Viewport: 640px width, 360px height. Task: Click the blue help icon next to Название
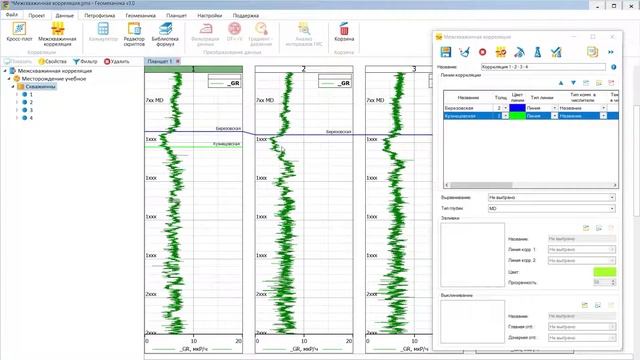[x=613, y=67]
